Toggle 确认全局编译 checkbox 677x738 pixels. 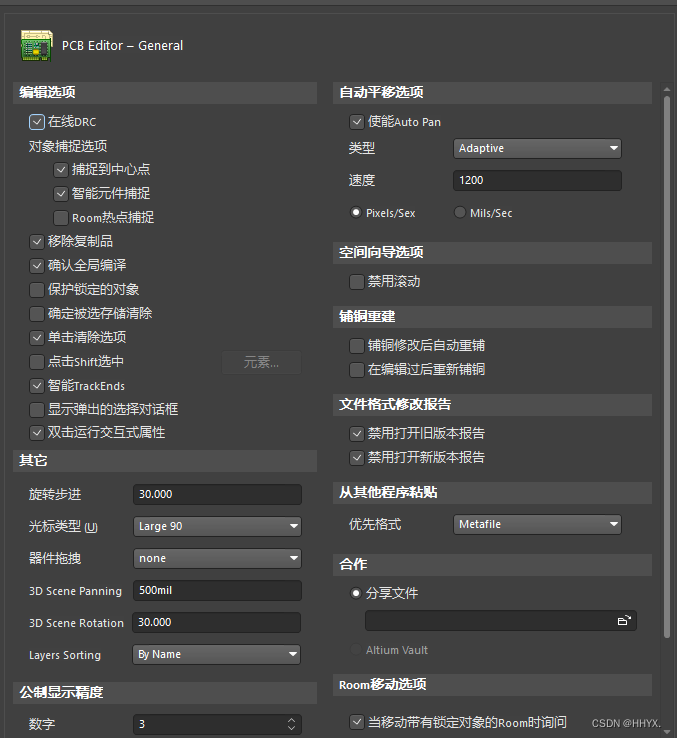pyautogui.click(x=37, y=265)
